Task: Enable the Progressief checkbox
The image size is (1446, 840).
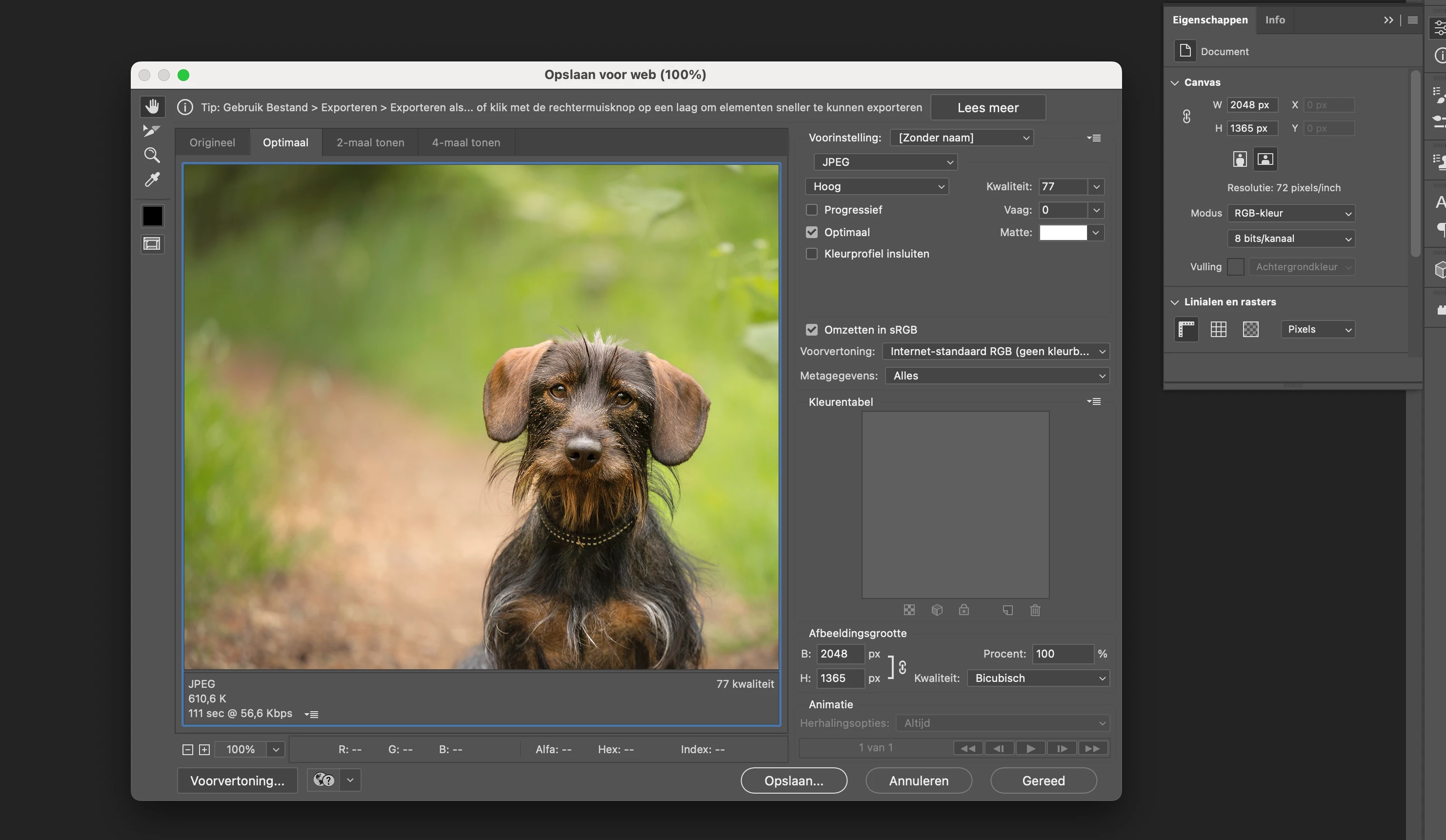Action: pyautogui.click(x=811, y=210)
